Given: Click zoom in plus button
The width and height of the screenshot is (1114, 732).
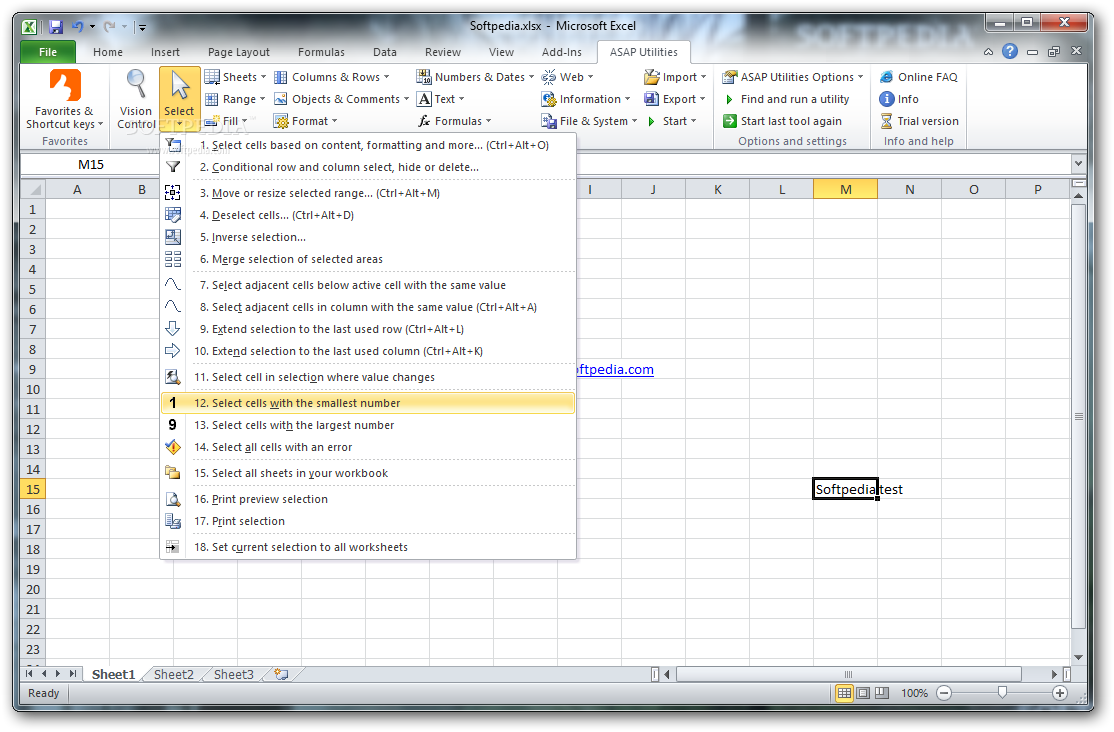Looking at the screenshot, I should coord(1059,693).
